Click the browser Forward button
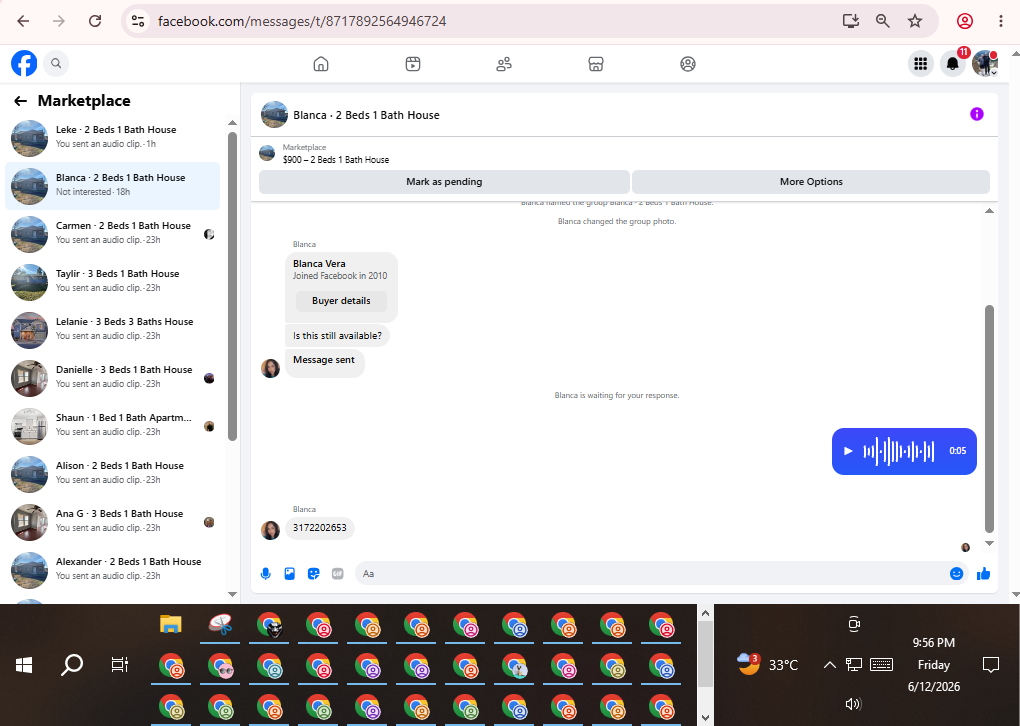 (59, 21)
